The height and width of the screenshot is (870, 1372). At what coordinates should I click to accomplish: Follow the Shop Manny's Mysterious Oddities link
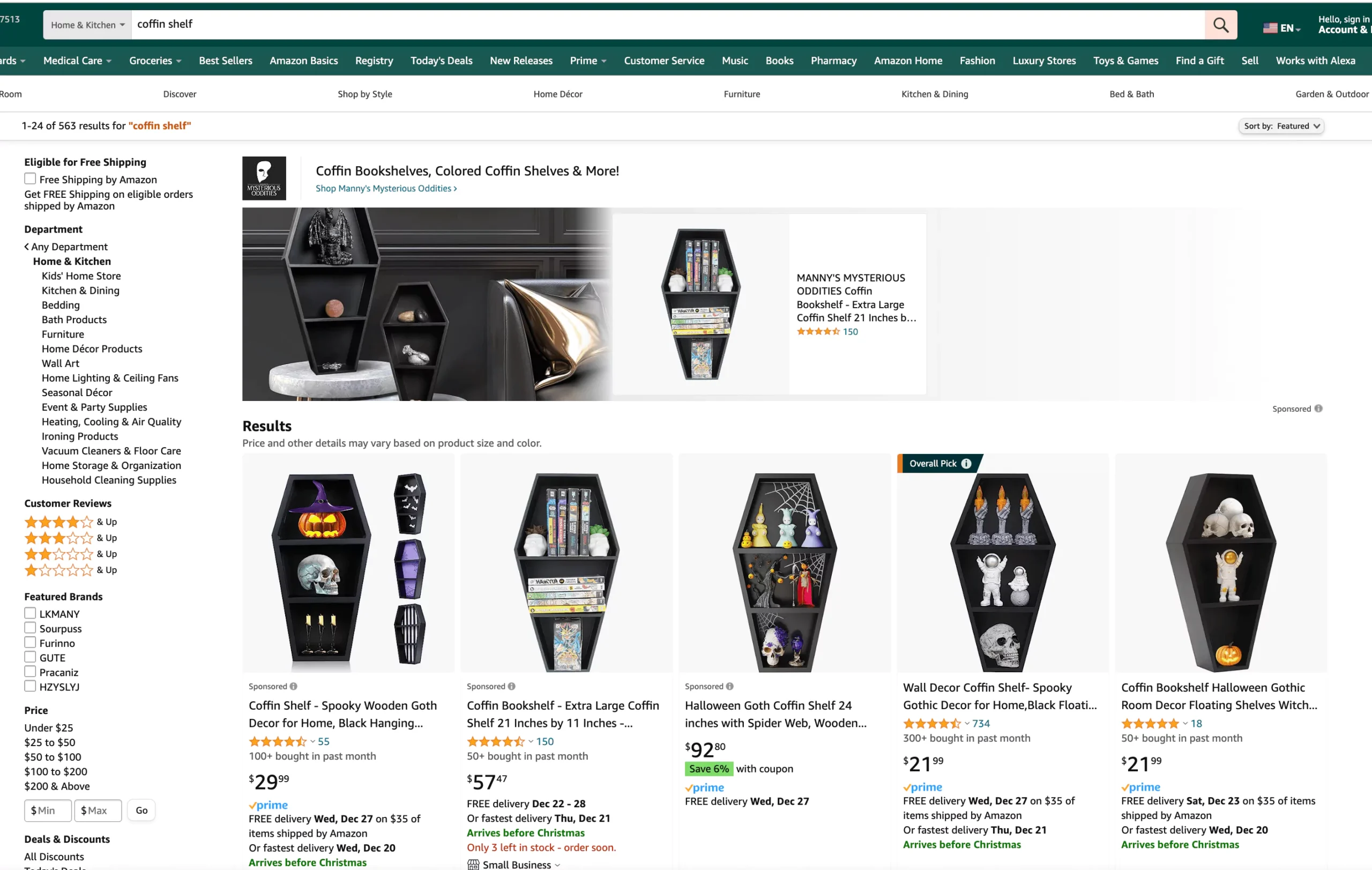click(x=386, y=188)
